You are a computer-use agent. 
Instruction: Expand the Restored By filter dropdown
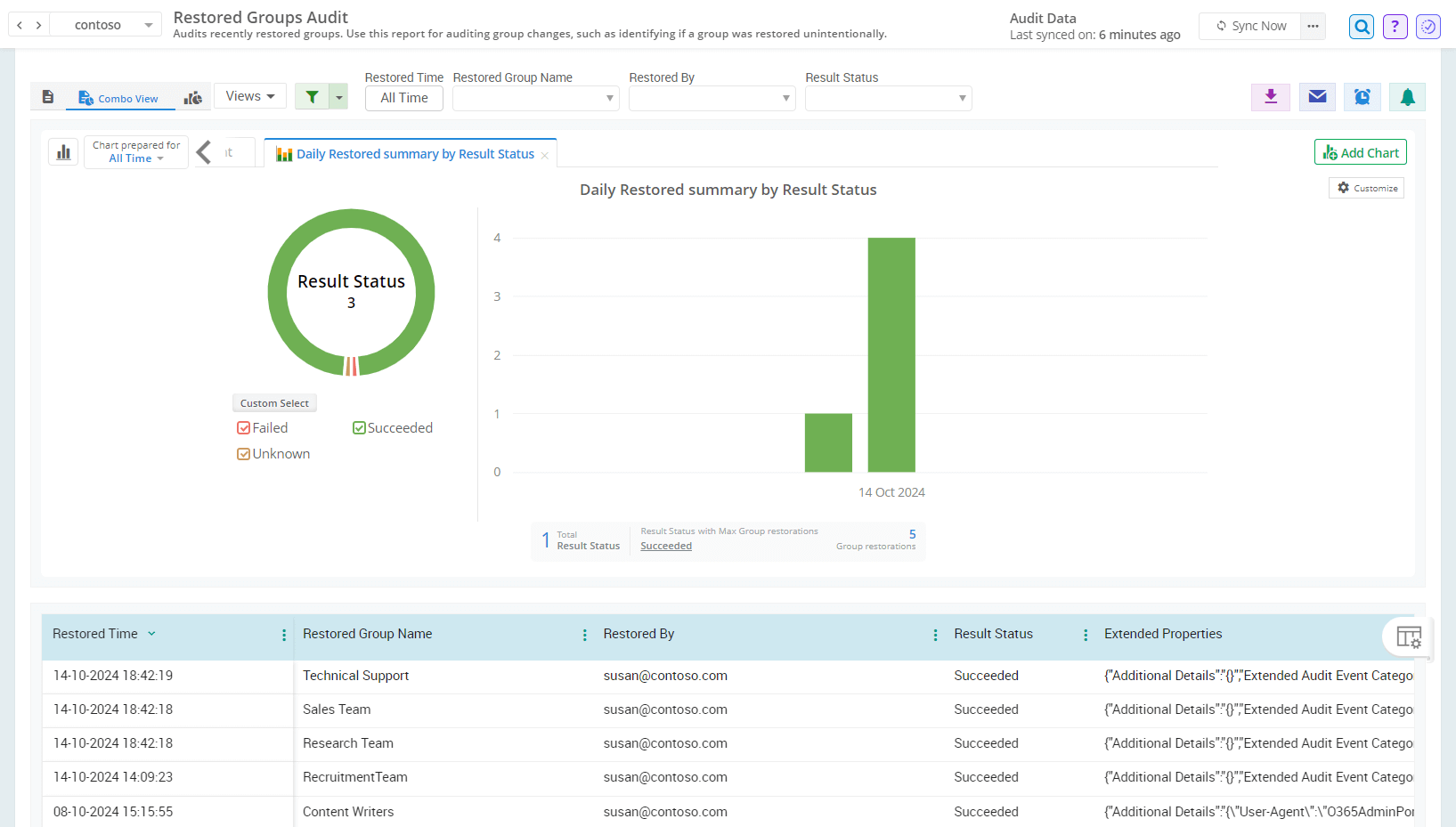click(712, 98)
